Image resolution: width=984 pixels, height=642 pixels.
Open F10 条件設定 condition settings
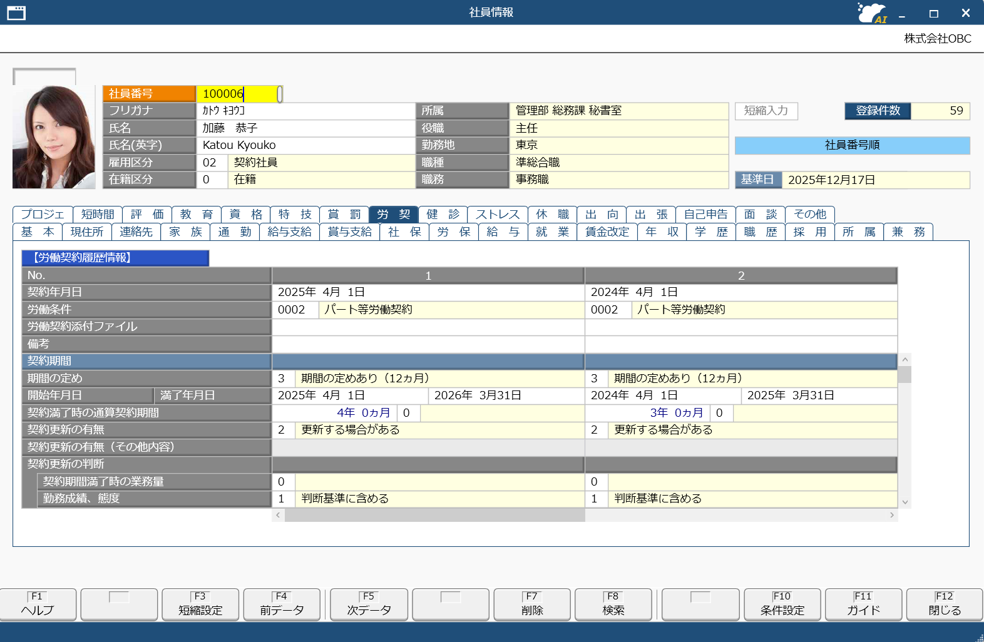(782, 604)
